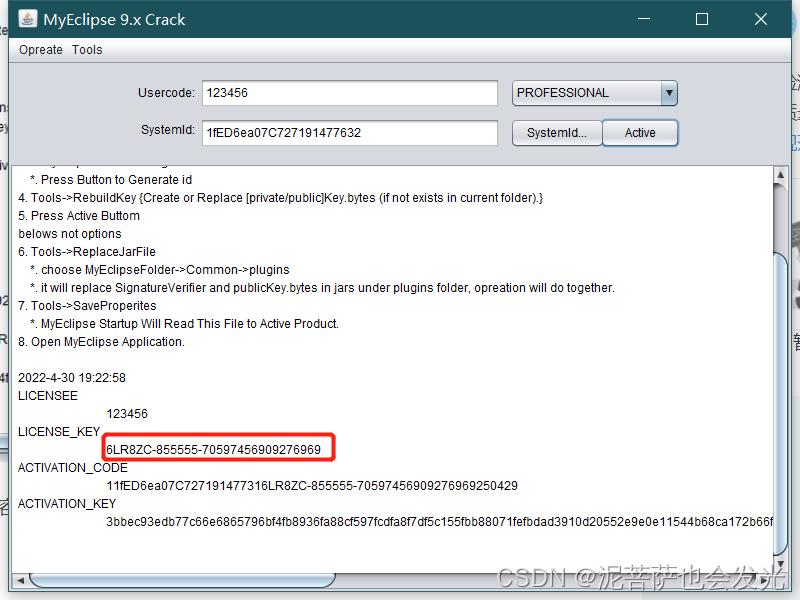
Task: Click the SystemId text field
Action: click(349, 133)
